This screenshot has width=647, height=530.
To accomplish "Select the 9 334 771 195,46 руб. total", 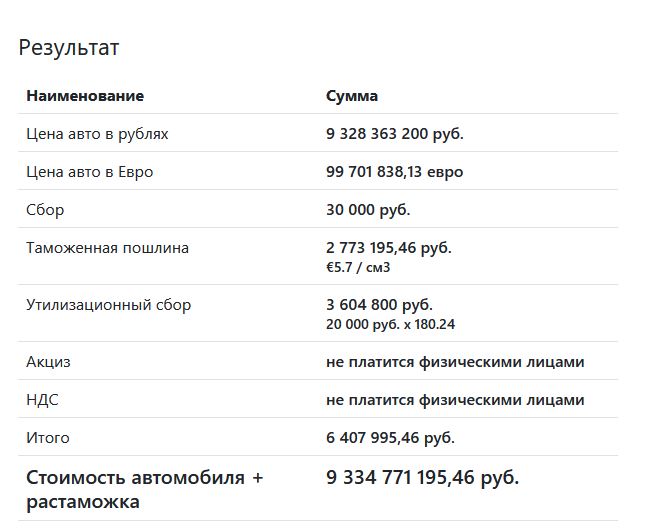I will click(x=423, y=478).
